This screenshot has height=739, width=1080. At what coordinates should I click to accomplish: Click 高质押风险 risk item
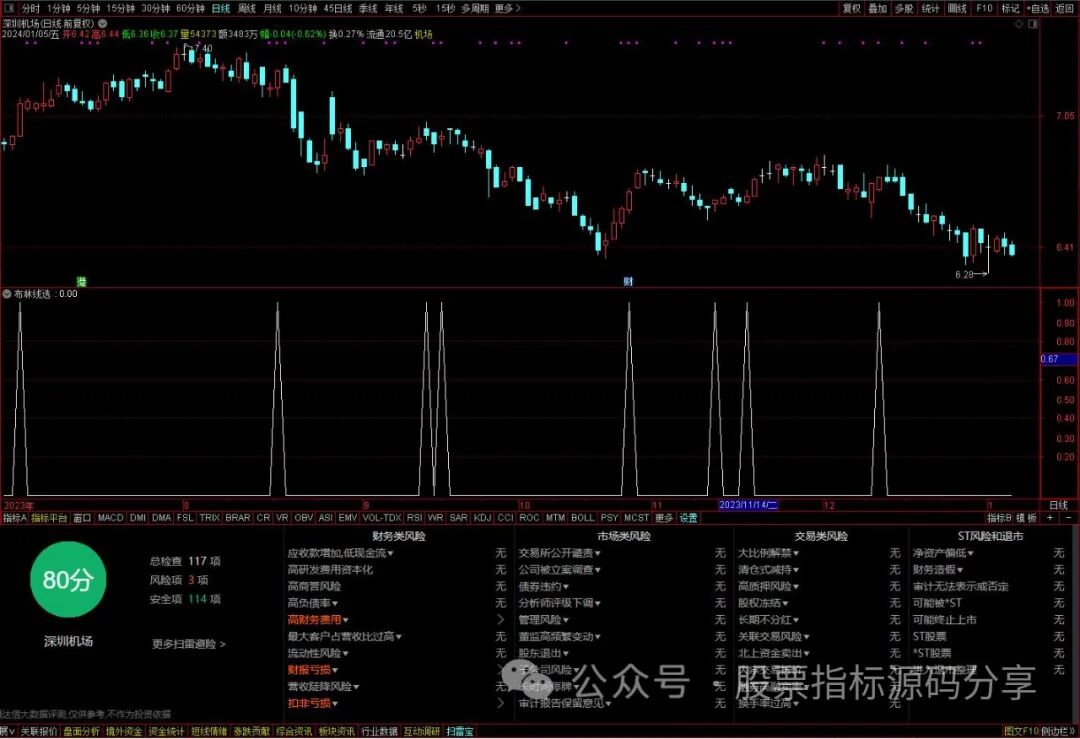768,586
